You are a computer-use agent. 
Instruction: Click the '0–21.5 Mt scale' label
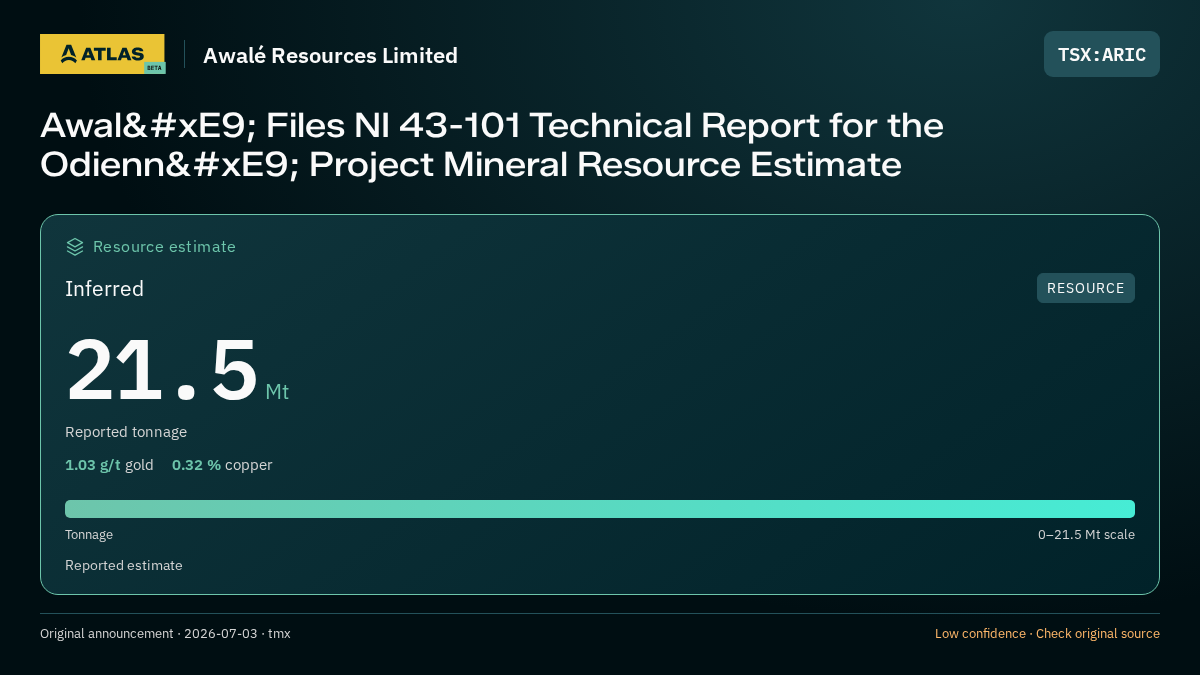click(1086, 535)
